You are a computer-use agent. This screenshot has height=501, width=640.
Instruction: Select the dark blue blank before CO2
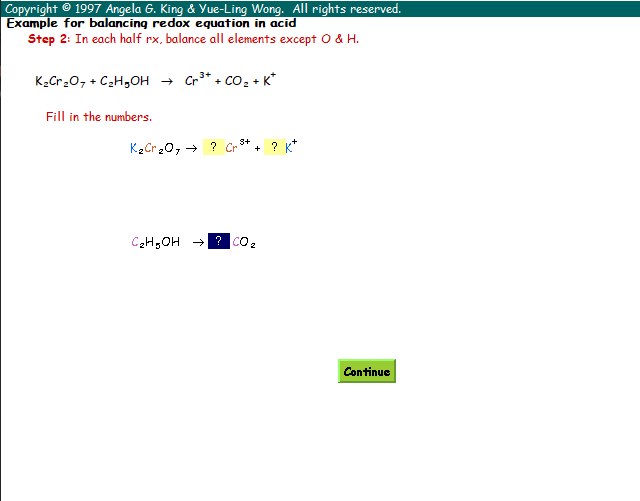(219, 241)
